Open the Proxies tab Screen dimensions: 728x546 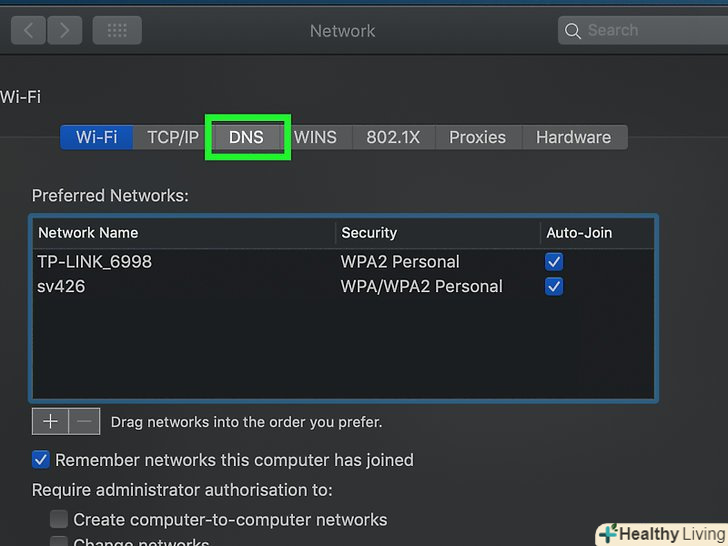click(x=477, y=138)
